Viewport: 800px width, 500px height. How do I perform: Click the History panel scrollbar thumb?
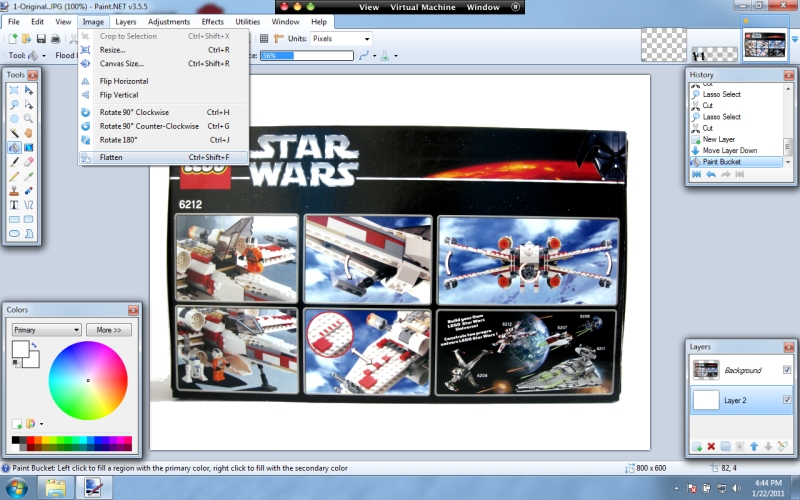coord(788,148)
